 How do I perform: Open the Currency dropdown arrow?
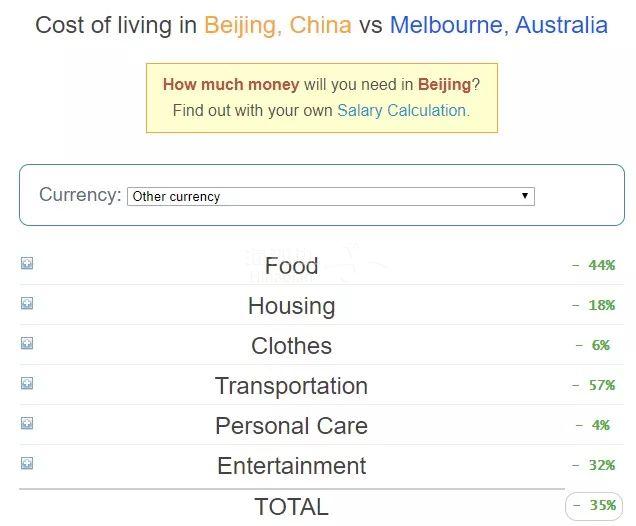pos(524,196)
